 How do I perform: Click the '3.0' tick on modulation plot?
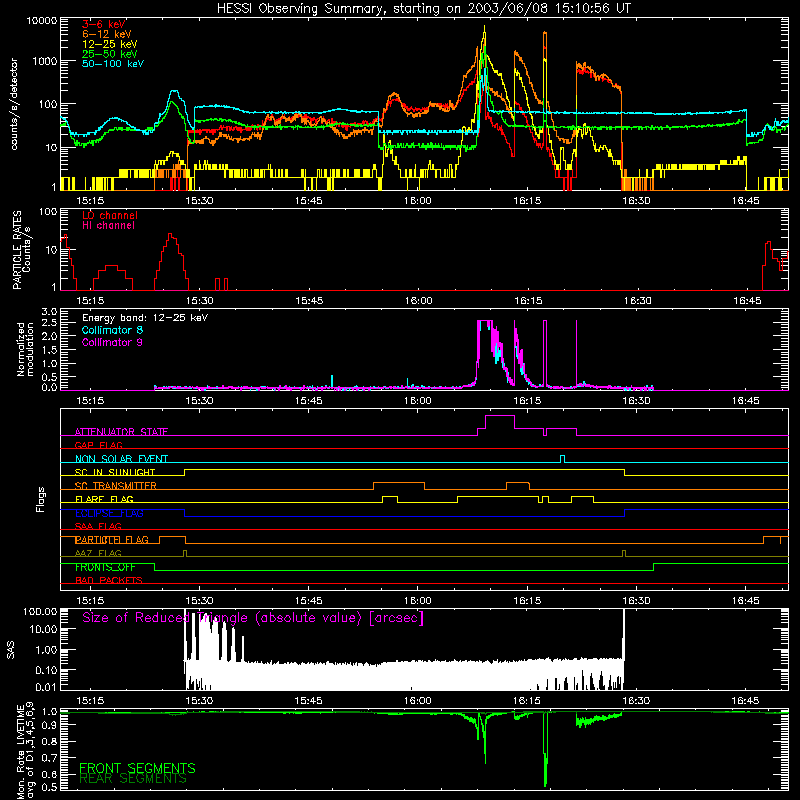point(49,312)
